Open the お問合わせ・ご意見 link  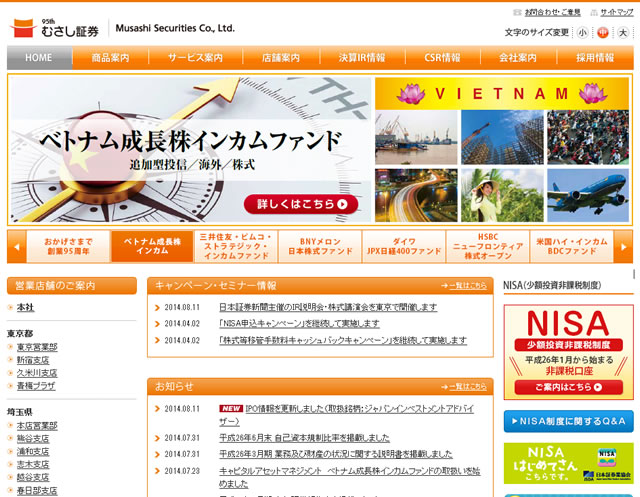point(552,12)
